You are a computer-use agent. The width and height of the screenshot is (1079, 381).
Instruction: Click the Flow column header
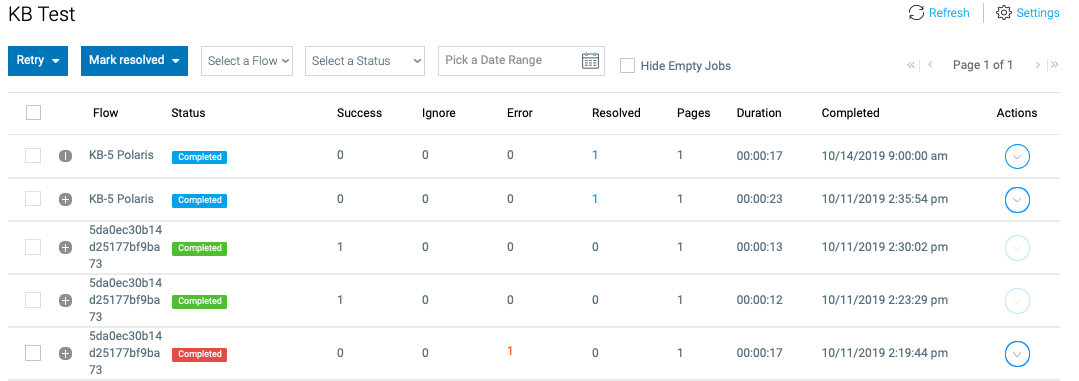pos(105,113)
